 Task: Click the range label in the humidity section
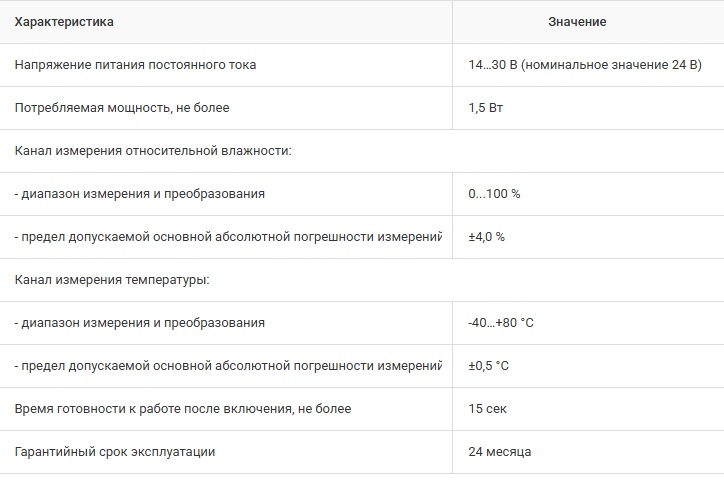140,194
